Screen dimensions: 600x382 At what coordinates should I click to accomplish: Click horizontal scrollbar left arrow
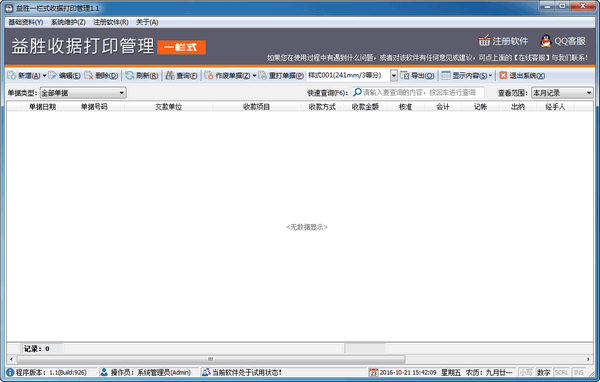[11, 359]
